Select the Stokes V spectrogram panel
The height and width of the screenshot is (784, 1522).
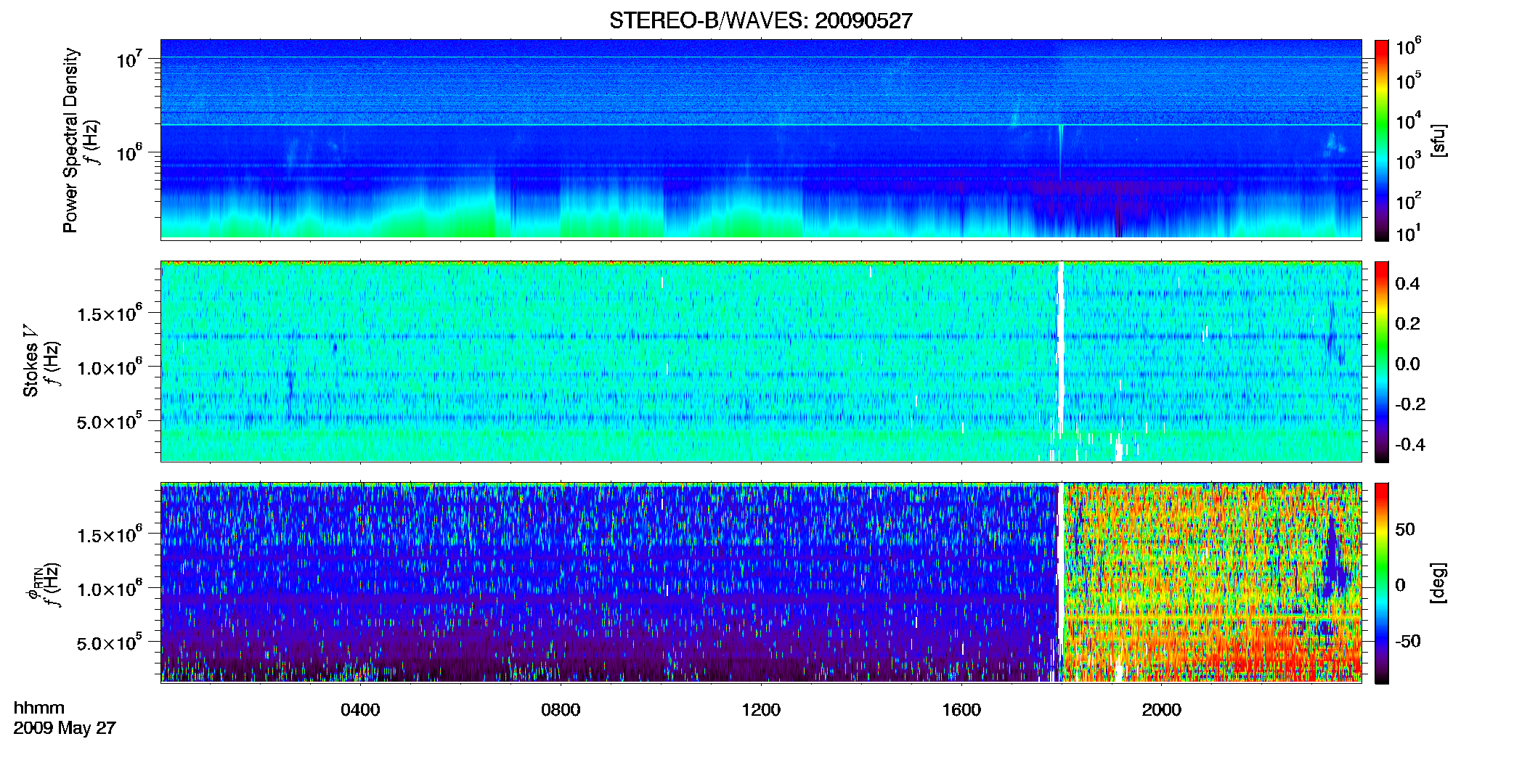pos(761,361)
